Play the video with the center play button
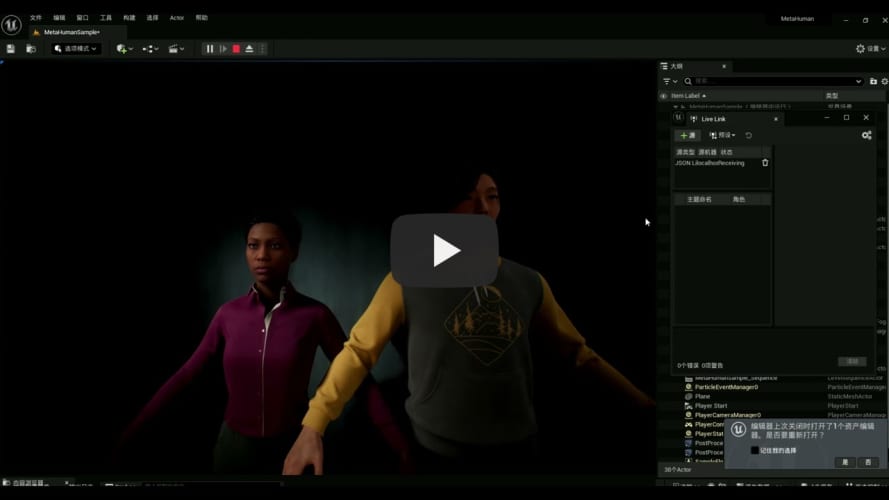This screenshot has width=889, height=500. coord(444,250)
